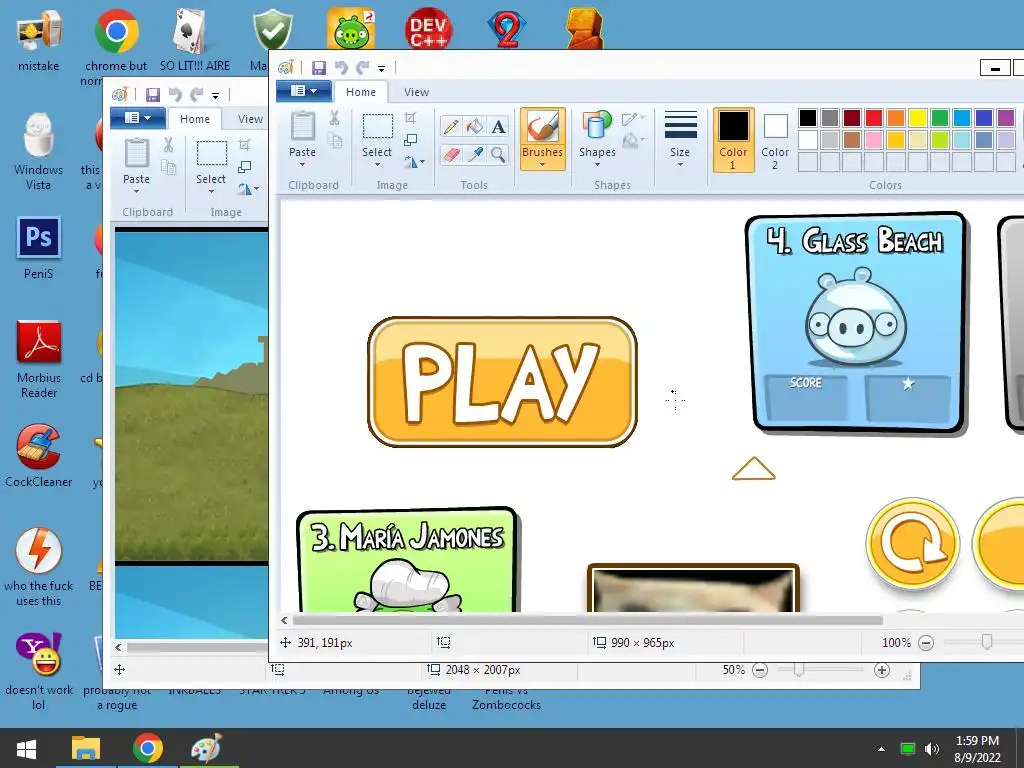The width and height of the screenshot is (1024, 768).
Task: Click zoom out minus button at 50%
Action: click(760, 670)
